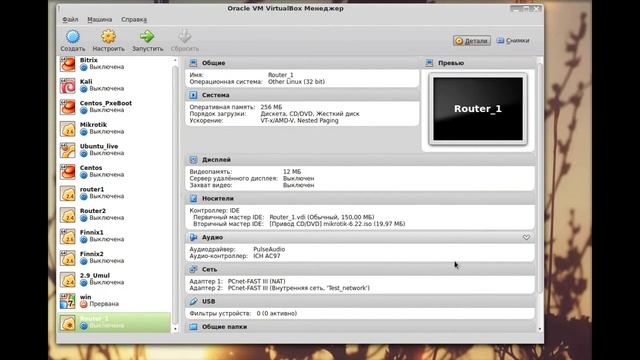Viewport: 640px width, 360px height.
Task: Open the Дисплей header link
Action: (x=216, y=160)
